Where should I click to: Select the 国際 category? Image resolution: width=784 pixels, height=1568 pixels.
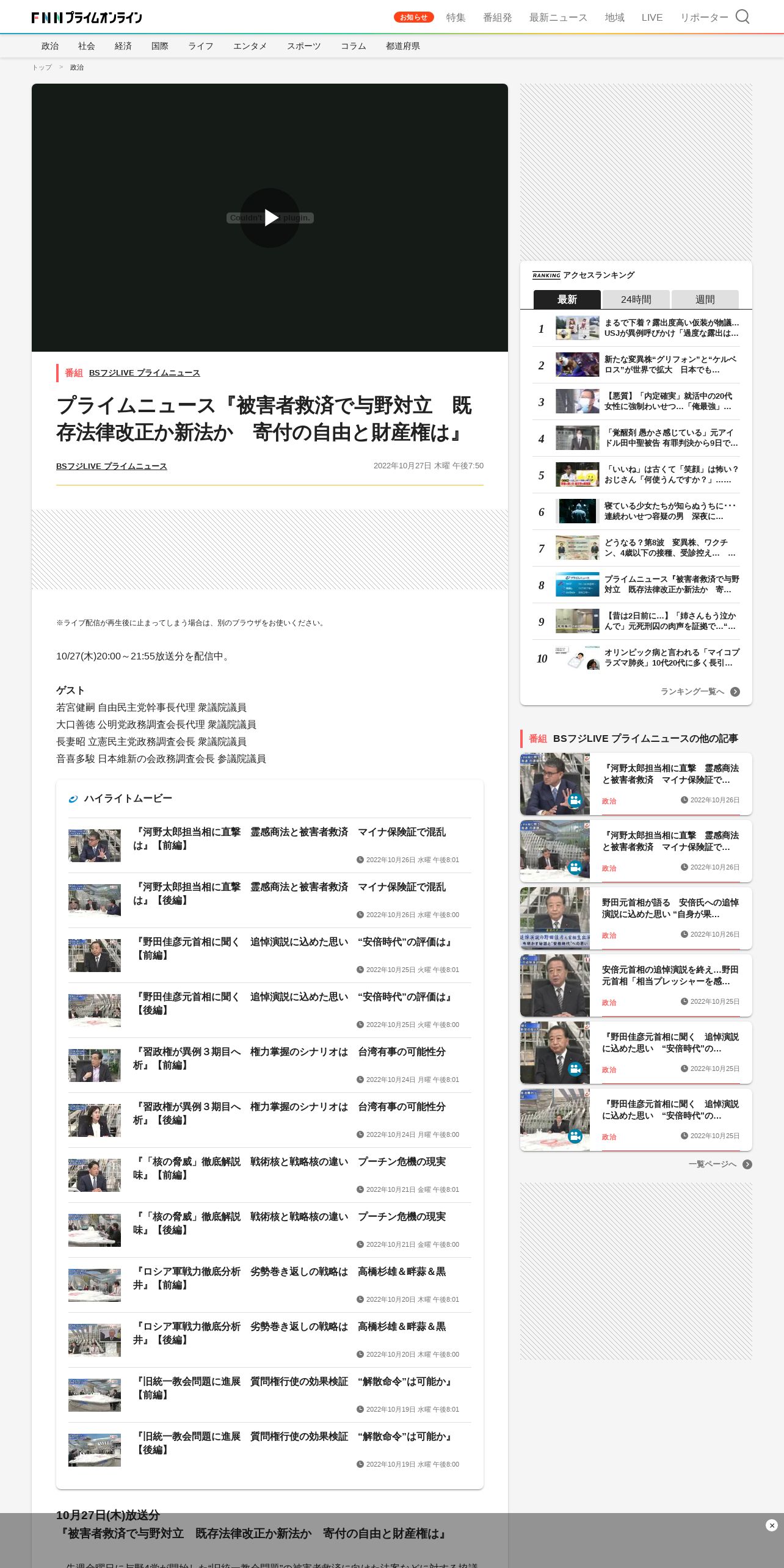160,46
